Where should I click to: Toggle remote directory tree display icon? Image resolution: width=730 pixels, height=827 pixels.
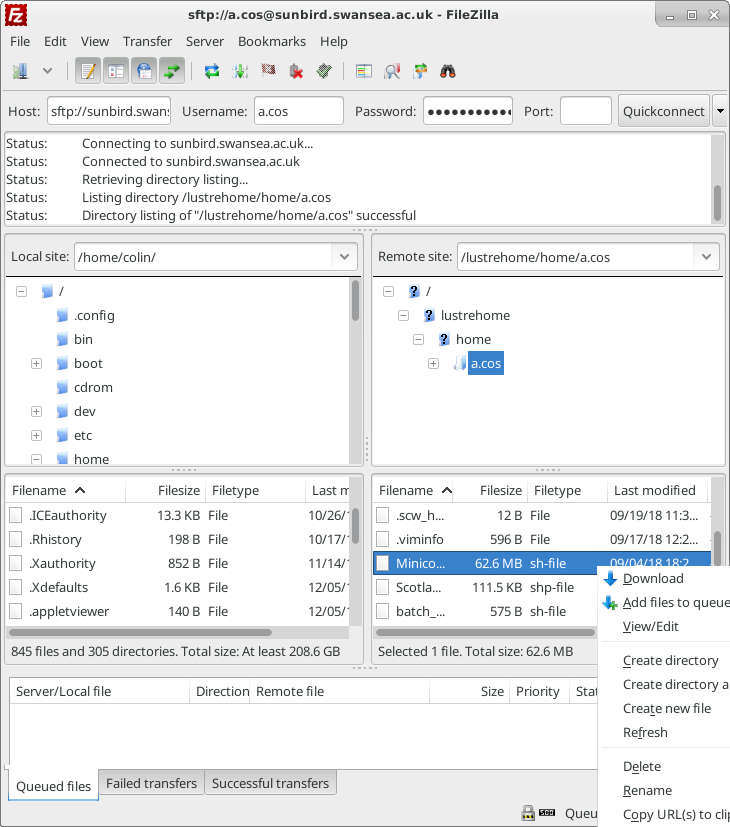(x=144, y=71)
